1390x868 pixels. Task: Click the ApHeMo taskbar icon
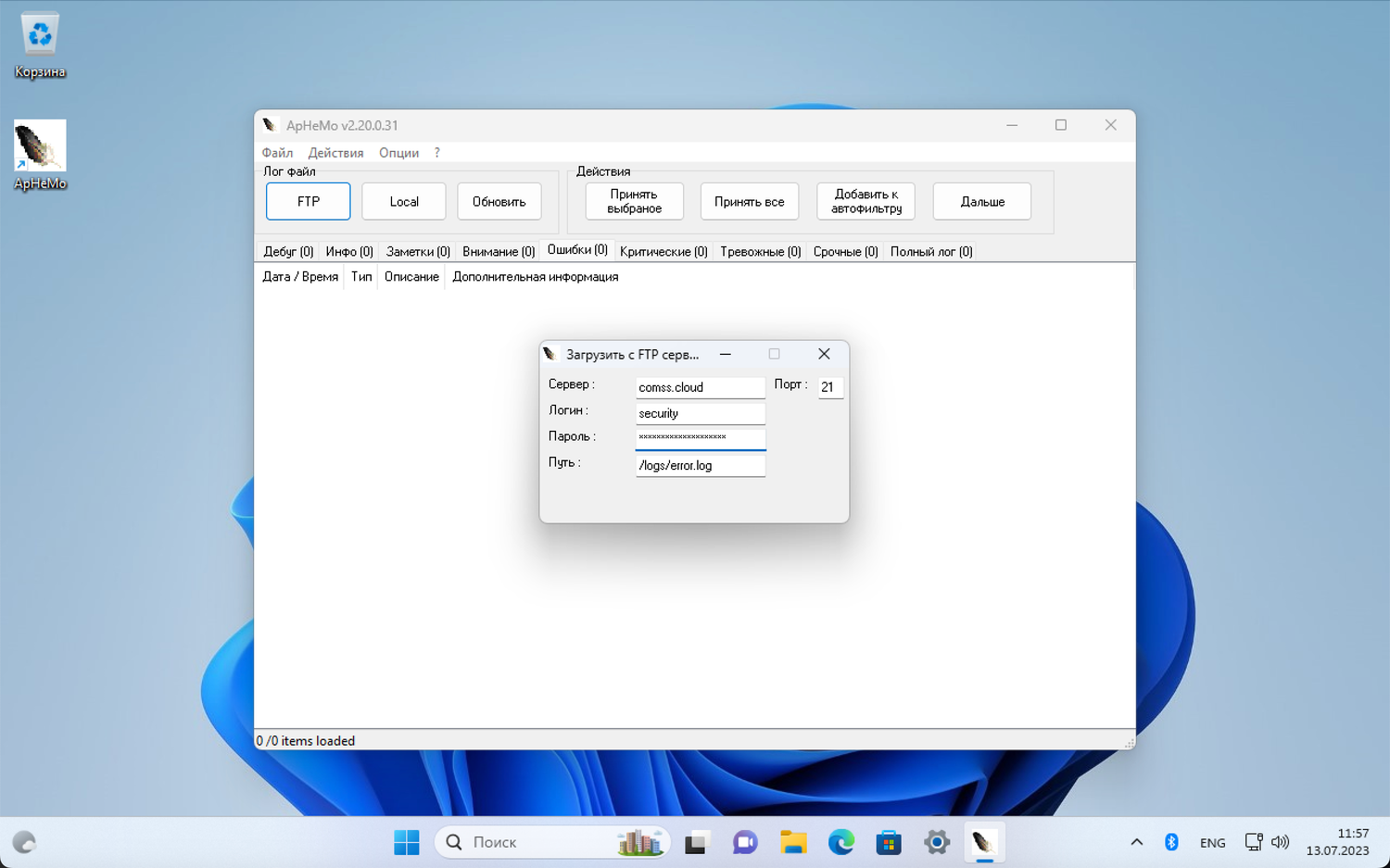pyautogui.click(x=984, y=842)
